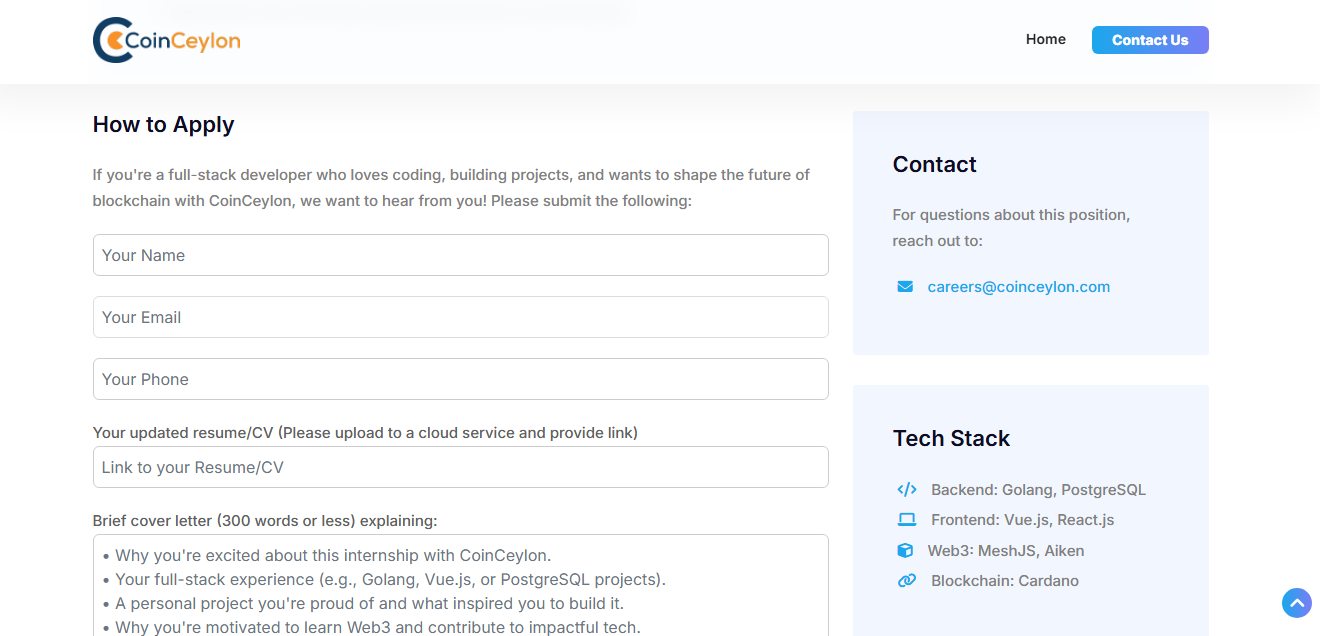Click the How to Apply heading
The height and width of the screenshot is (636, 1320).
pyautogui.click(x=163, y=125)
